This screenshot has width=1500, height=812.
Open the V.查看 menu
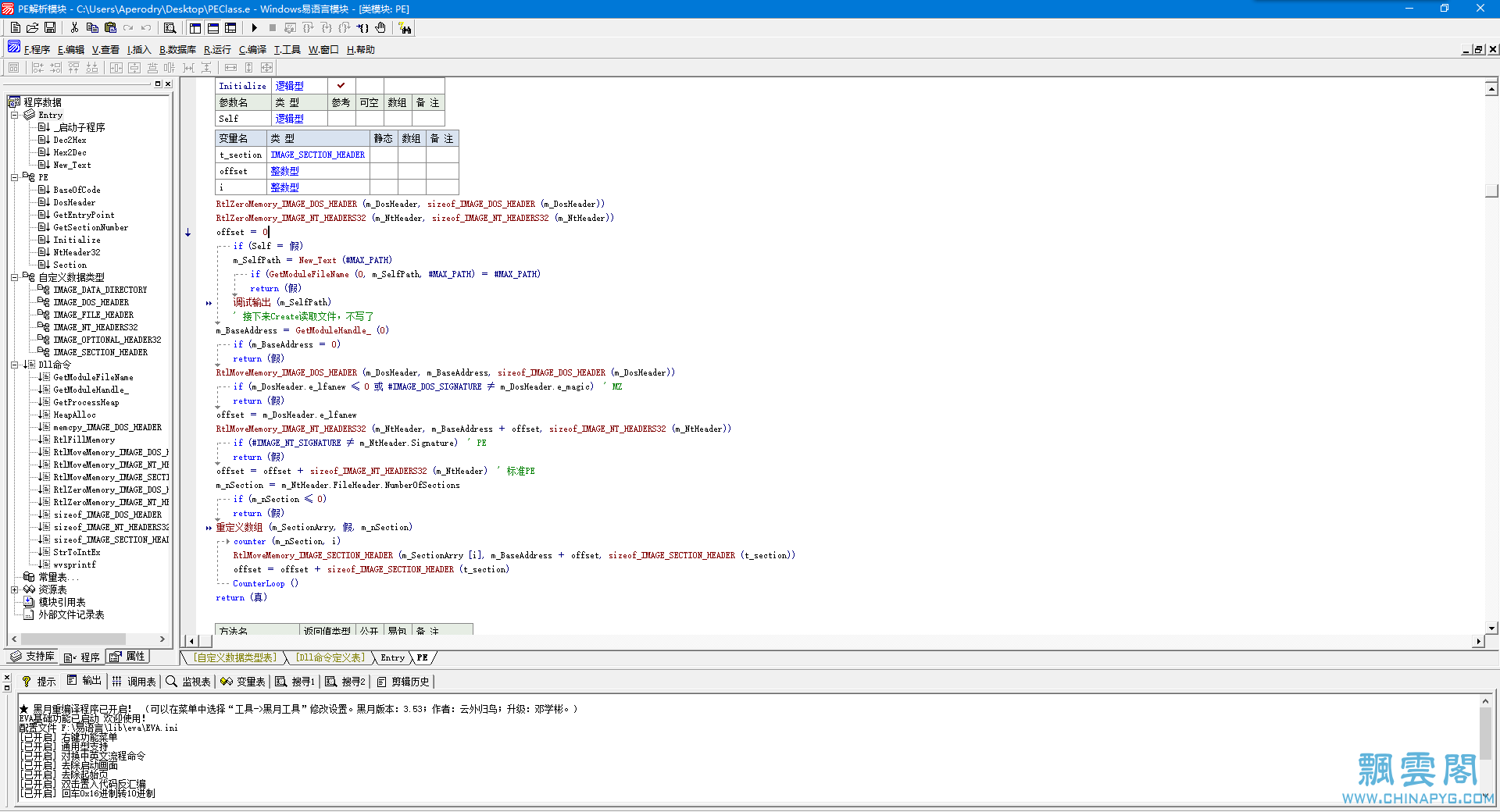pyautogui.click(x=105, y=50)
